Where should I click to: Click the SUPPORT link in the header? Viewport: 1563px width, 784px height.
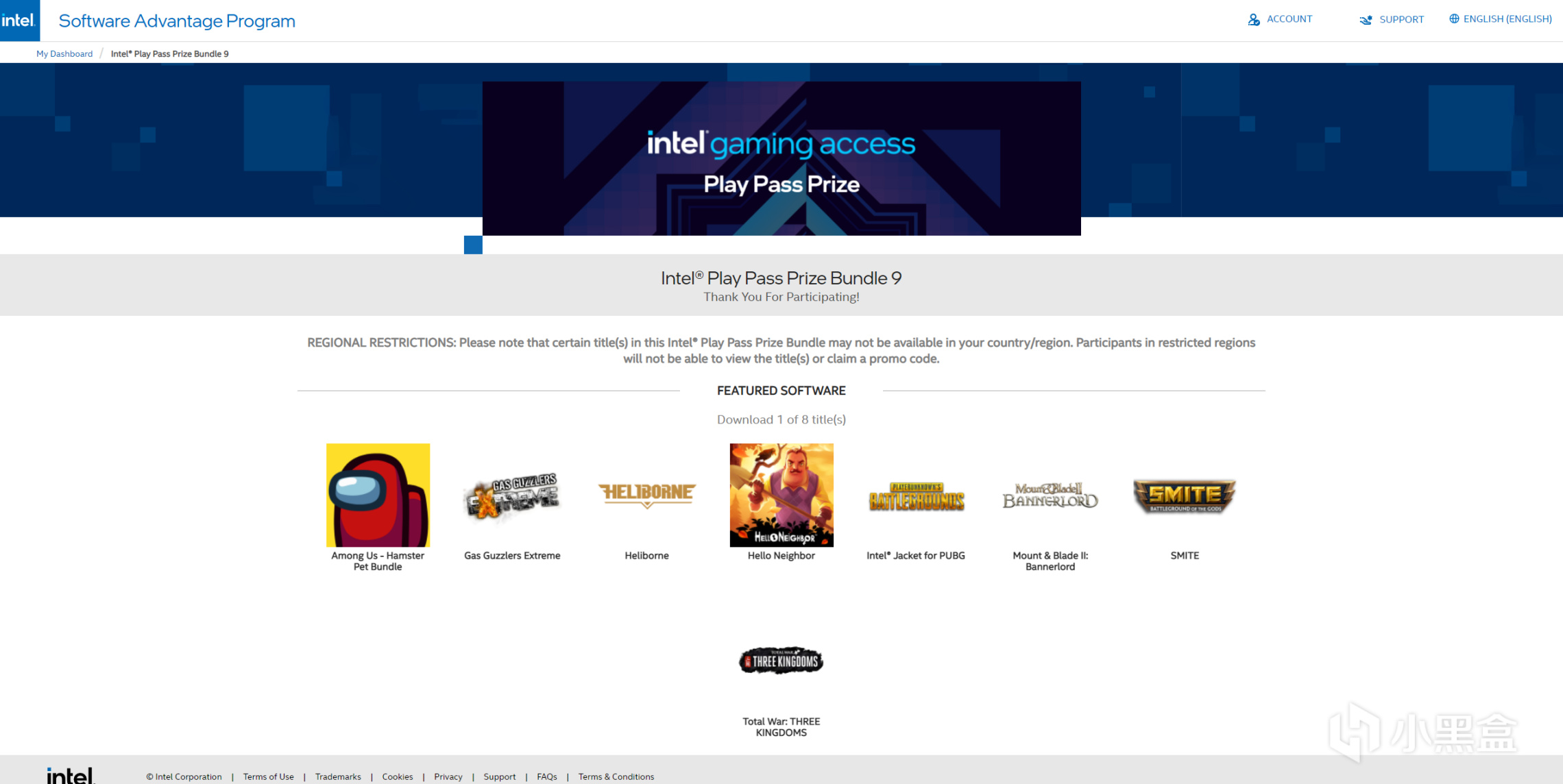[1397, 19]
